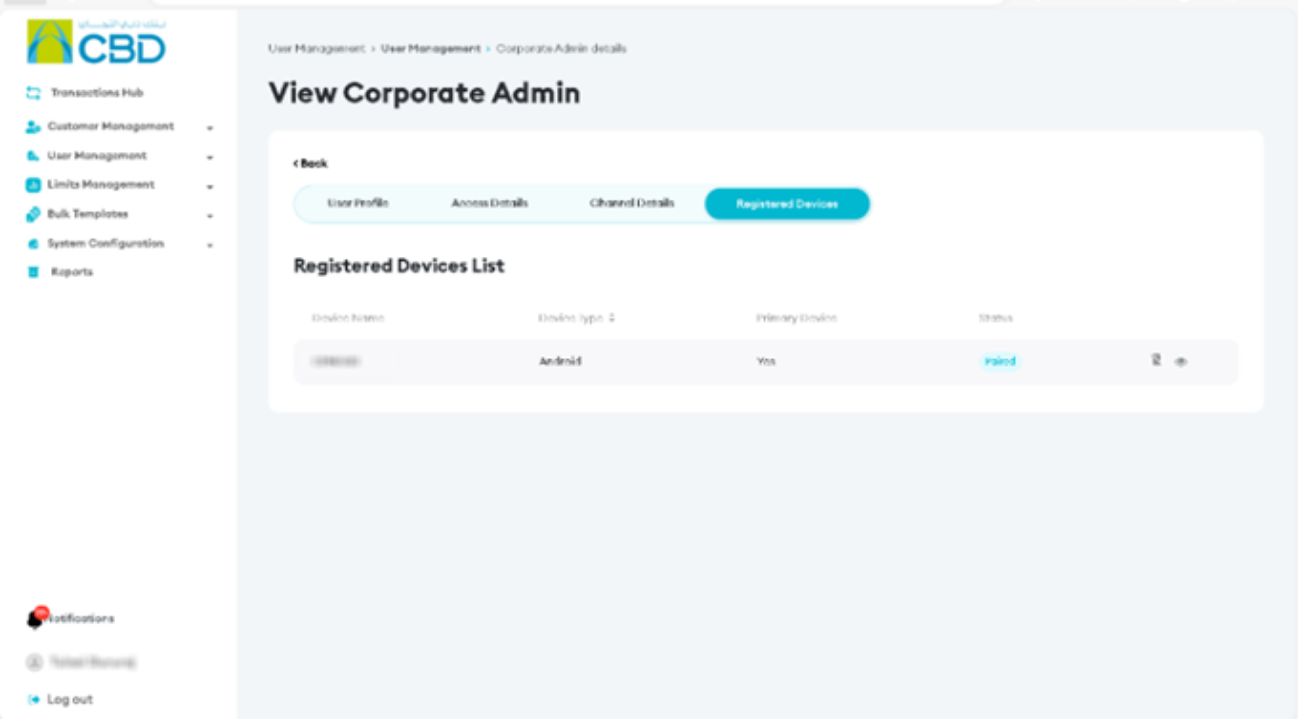Go back using the Back link
The image size is (1298, 719).
coord(310,163)
